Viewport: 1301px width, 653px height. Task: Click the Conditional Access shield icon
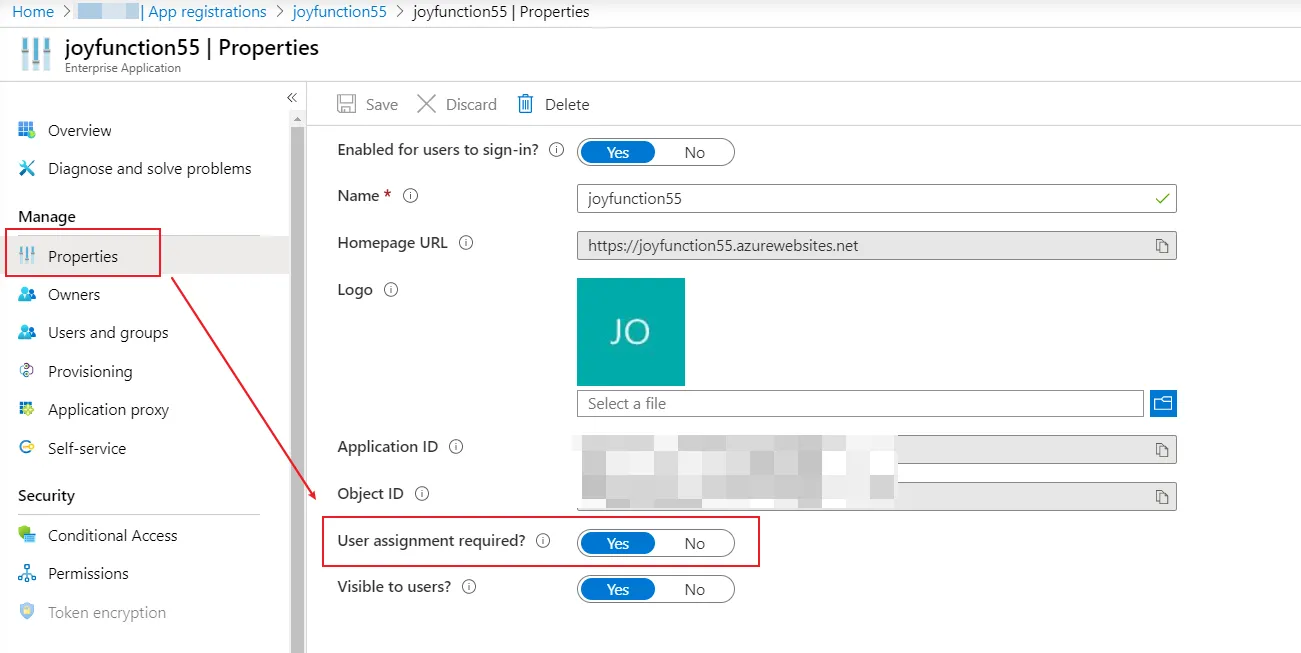click(27, 535)
